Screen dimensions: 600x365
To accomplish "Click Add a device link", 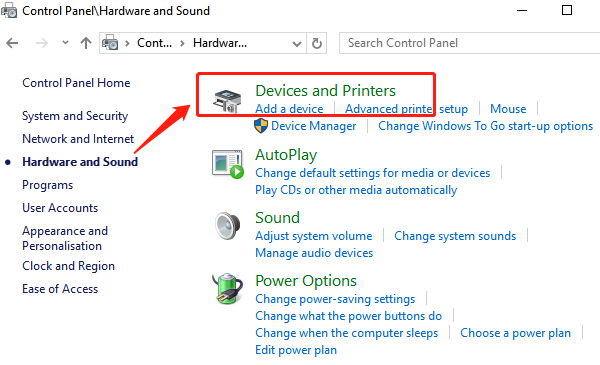I will tap(289, 109).
